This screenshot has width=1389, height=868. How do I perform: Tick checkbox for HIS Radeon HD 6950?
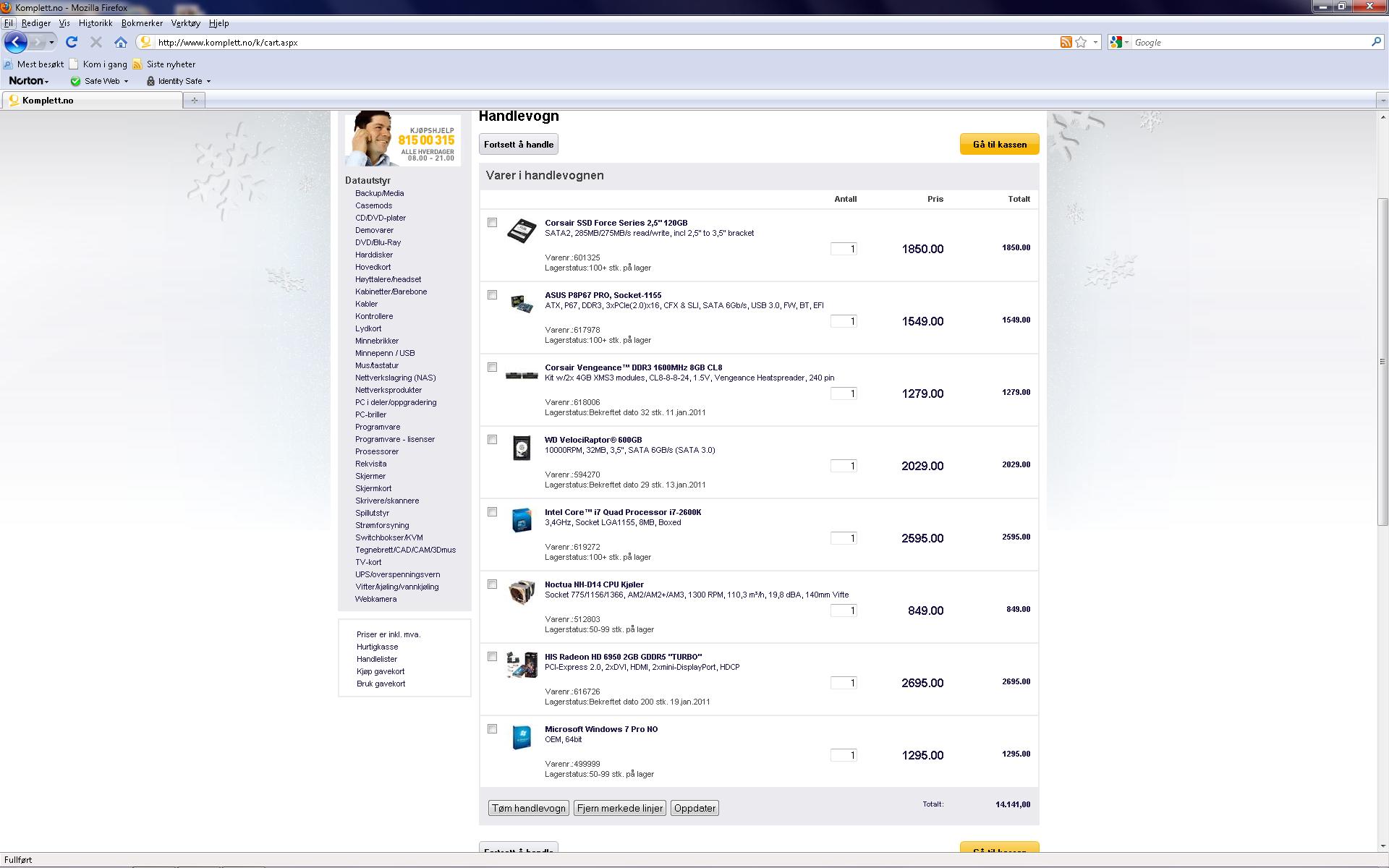point(493,657)
